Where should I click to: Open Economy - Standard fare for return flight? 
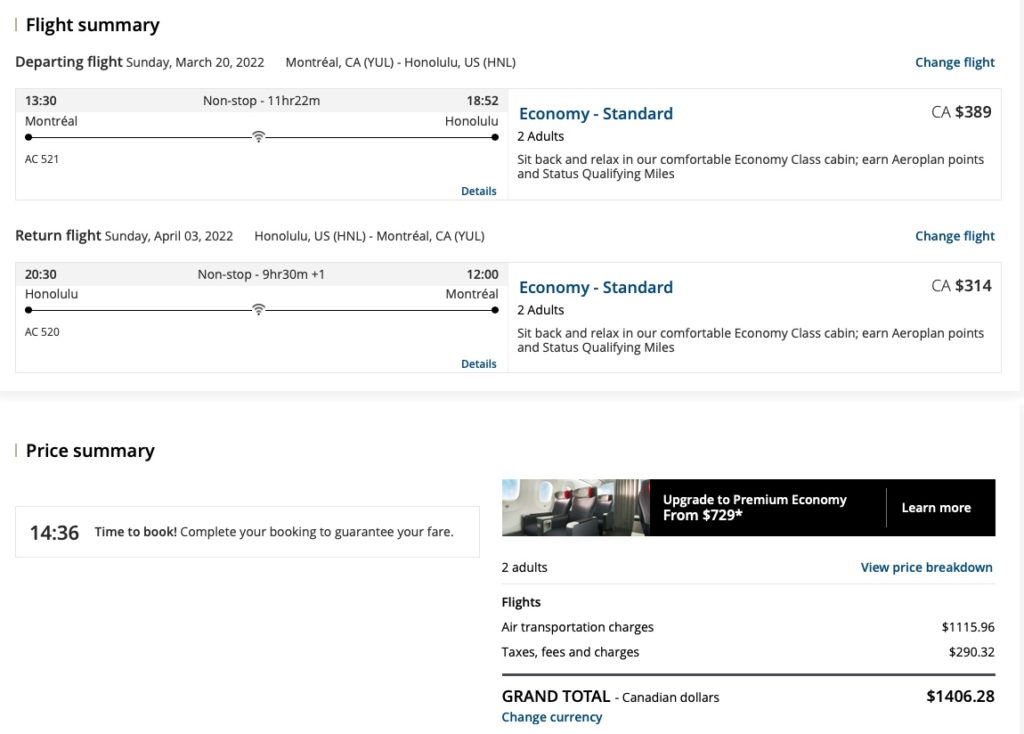595,287
